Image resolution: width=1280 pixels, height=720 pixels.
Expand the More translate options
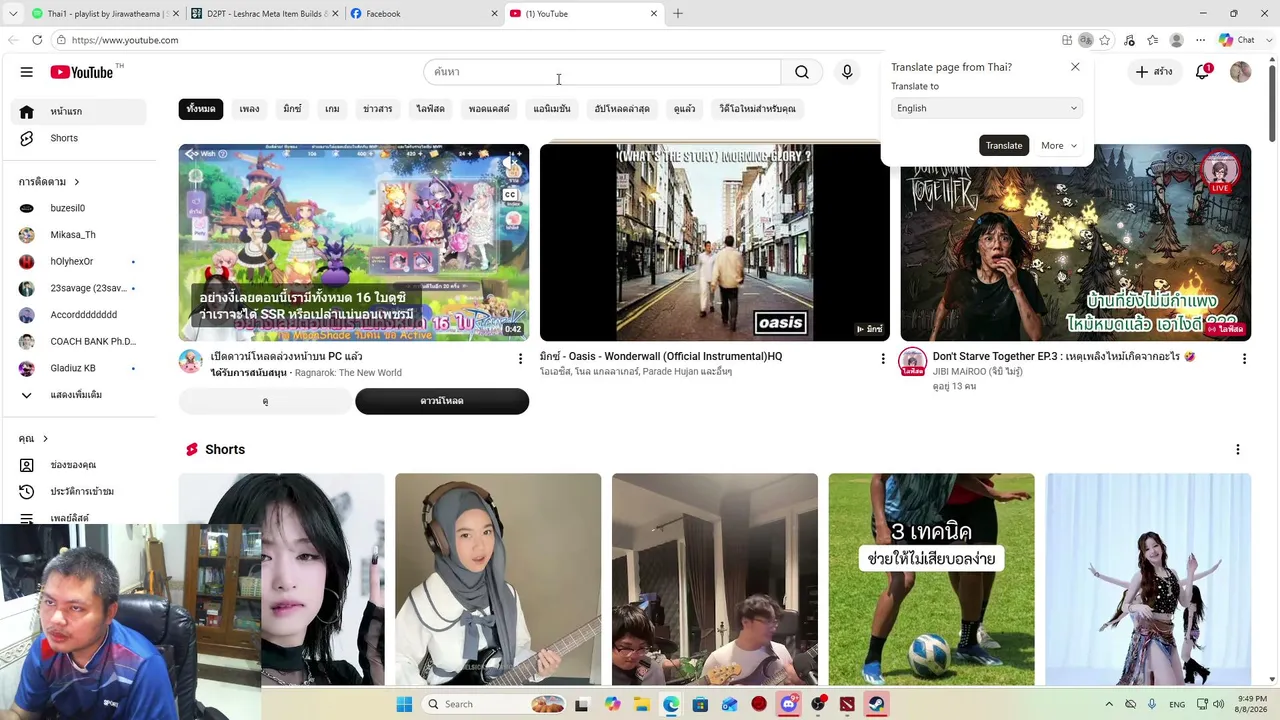coord(1059,146)
